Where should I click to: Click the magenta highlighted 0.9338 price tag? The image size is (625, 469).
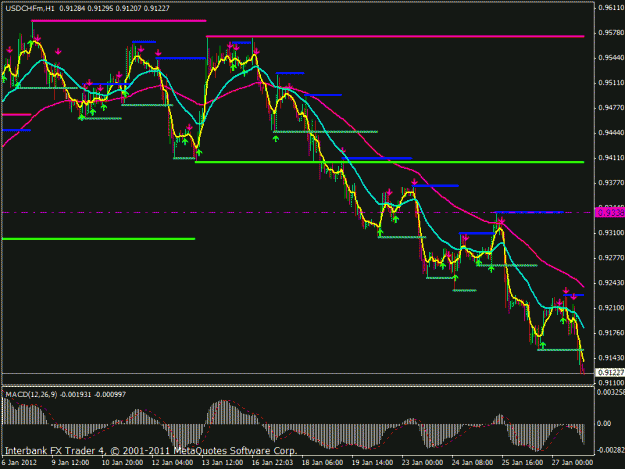point(610,212)
